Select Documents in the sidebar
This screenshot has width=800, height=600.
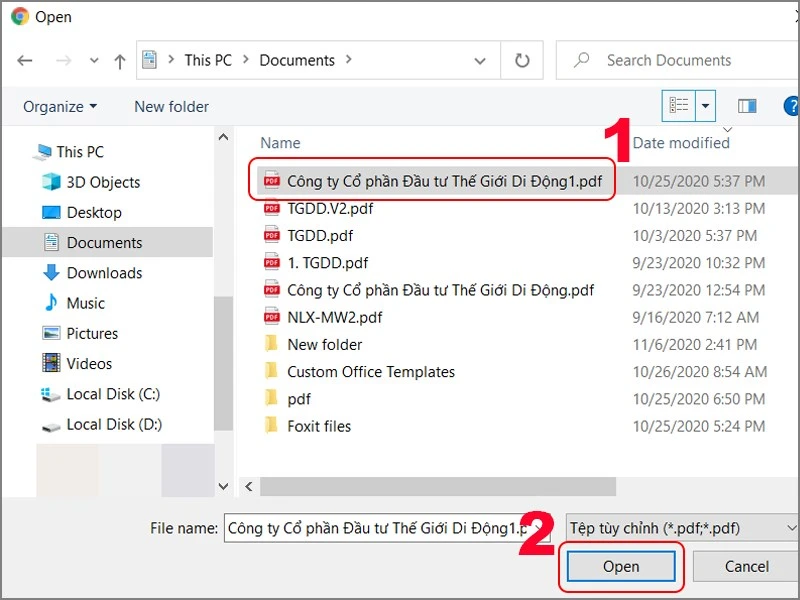pyautogui.click(x=104, y=242)
